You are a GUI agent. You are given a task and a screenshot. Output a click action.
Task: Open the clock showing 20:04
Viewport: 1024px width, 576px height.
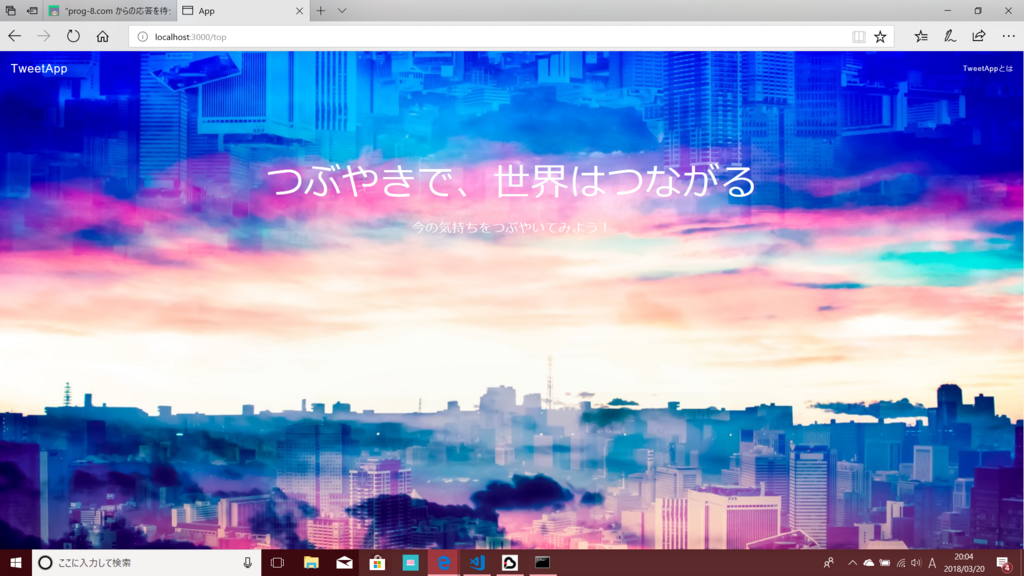(964, 562)
